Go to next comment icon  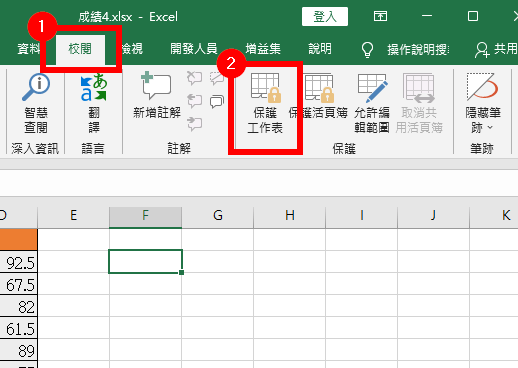pyautogui.click(x=194, y=124)
